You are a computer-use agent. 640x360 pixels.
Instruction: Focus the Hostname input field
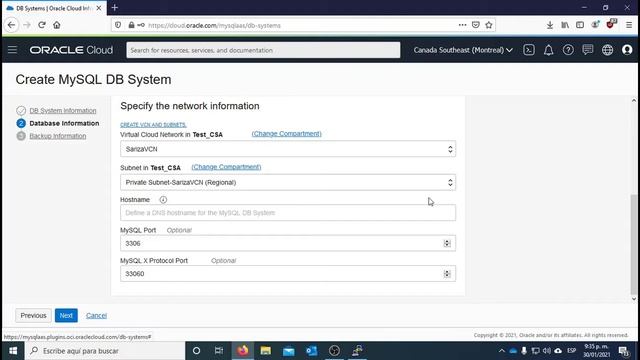tap(288, 213)
